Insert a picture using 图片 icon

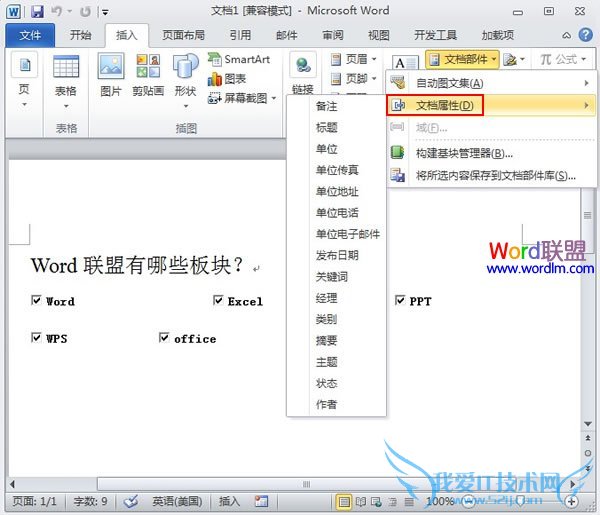click(111, 66)
